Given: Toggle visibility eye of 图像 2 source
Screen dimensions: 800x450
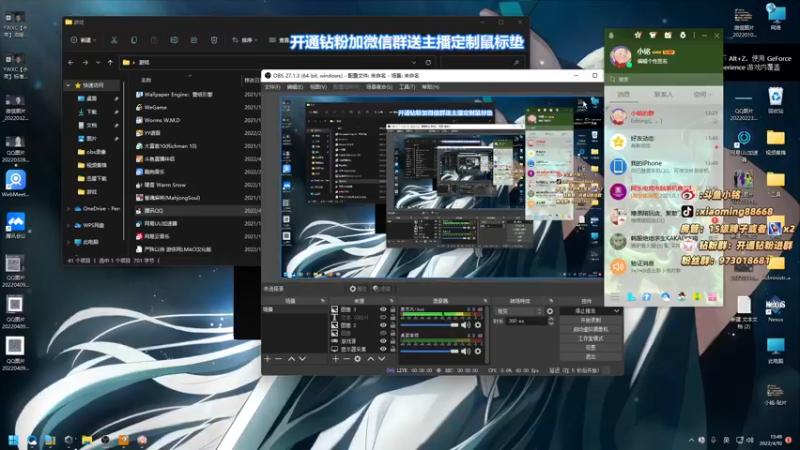Looking at the screenshot, I should (x=383, y=325).
